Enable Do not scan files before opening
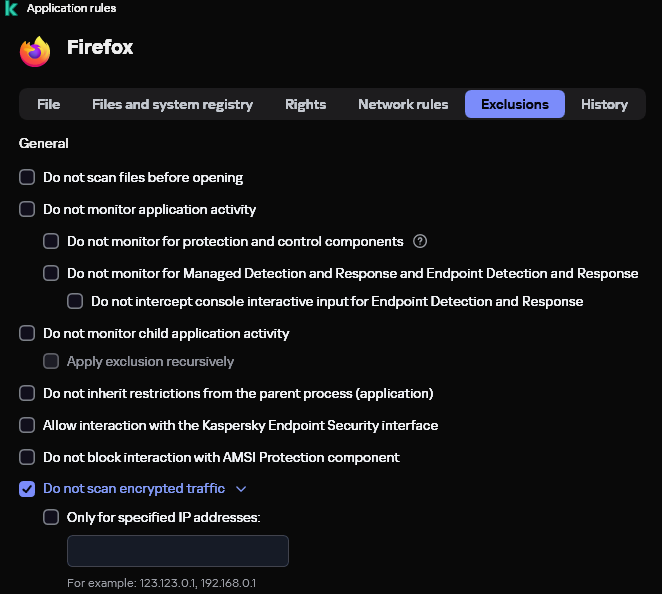Screen dimensions: 662x594 tap(27, 177)
